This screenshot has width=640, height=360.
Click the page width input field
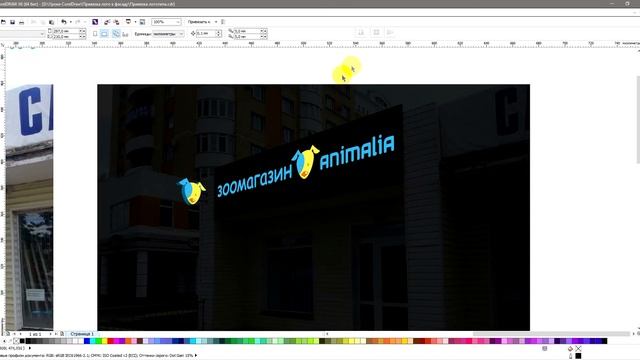[x=66, y=31]
